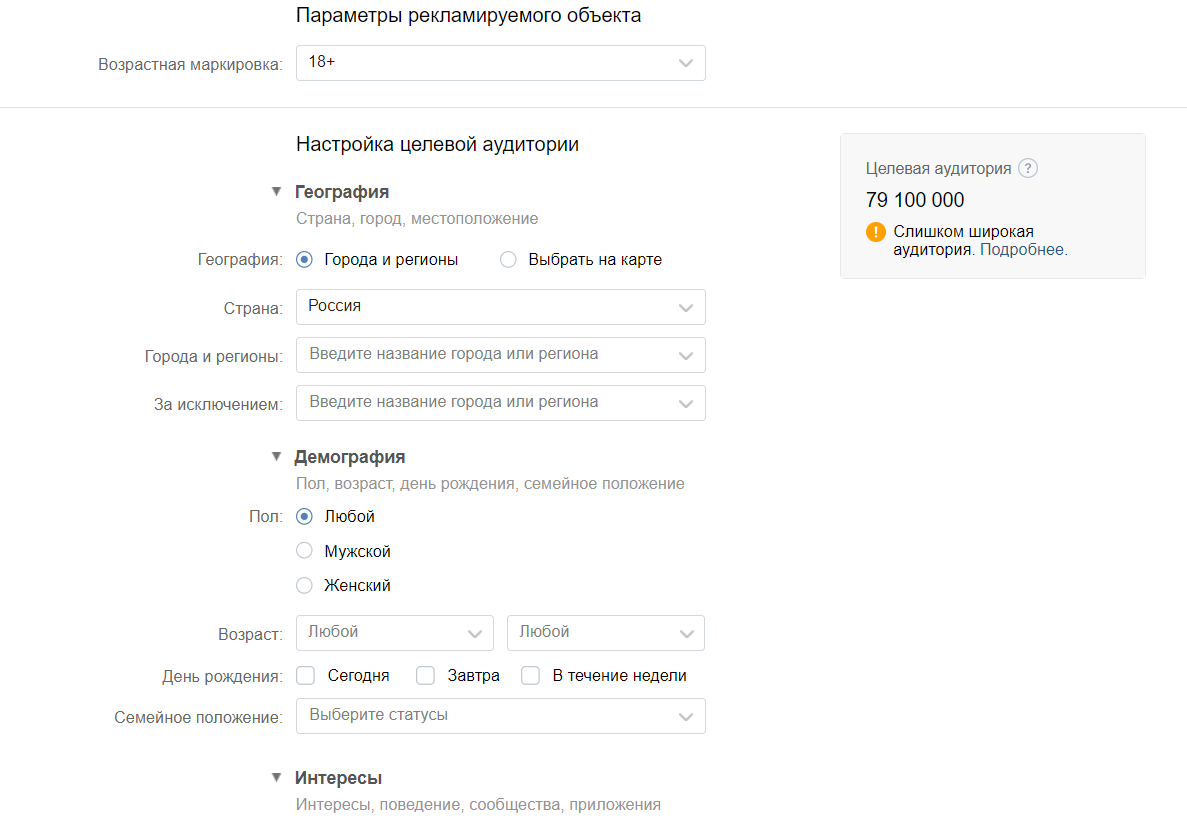1187x826 pixels.
Task: Click the Подробнее link in audience panel
Action: 1023,250
